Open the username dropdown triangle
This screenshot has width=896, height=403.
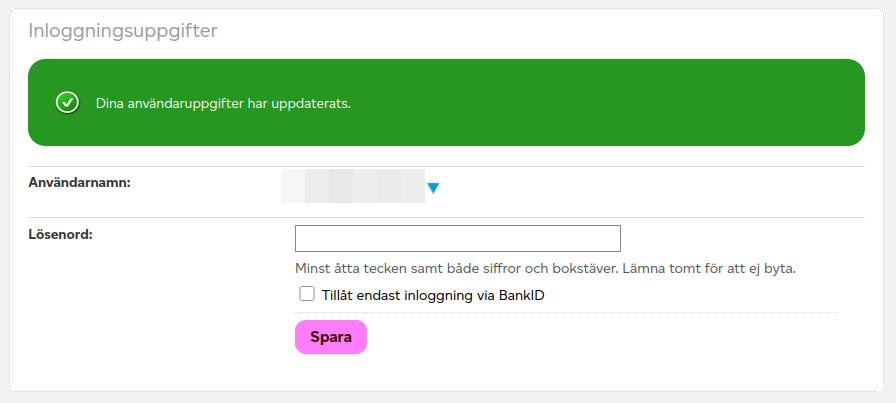click(433, 187)
